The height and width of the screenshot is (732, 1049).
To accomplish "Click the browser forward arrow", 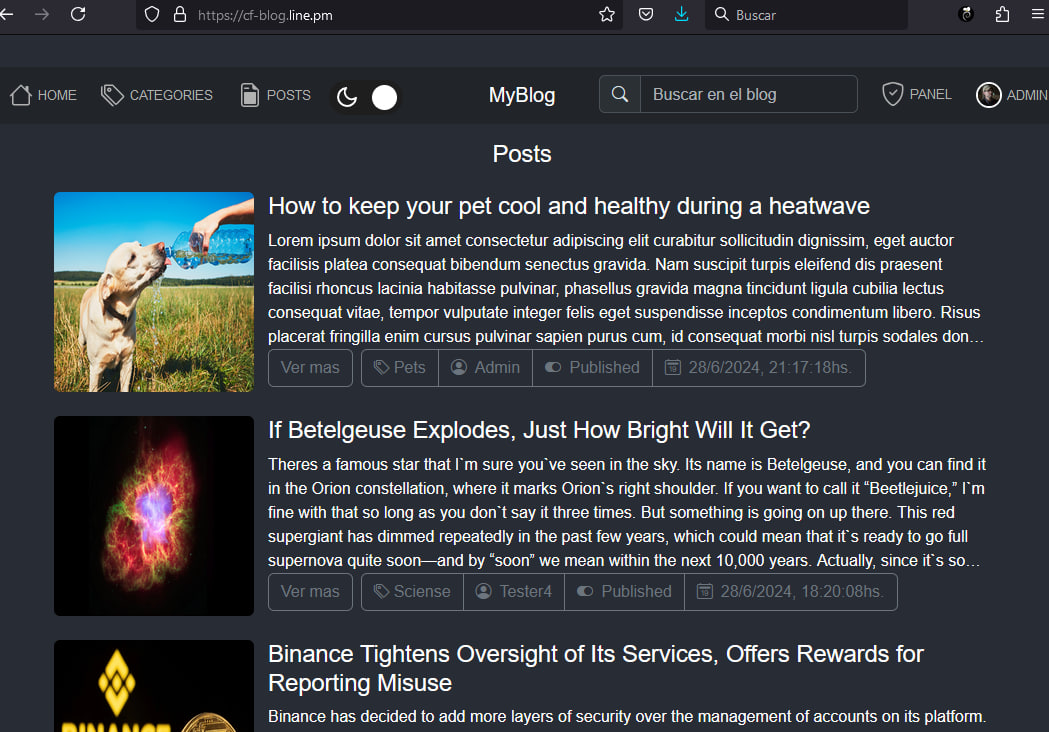I will click(x=42, y=14).
